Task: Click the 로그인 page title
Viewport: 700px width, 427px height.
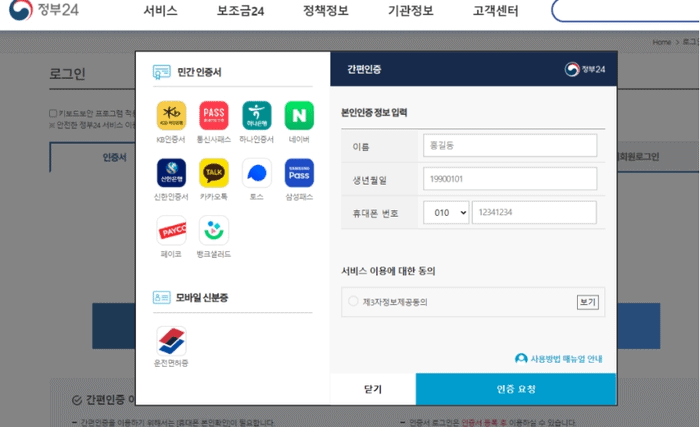Action: (67, 73)
